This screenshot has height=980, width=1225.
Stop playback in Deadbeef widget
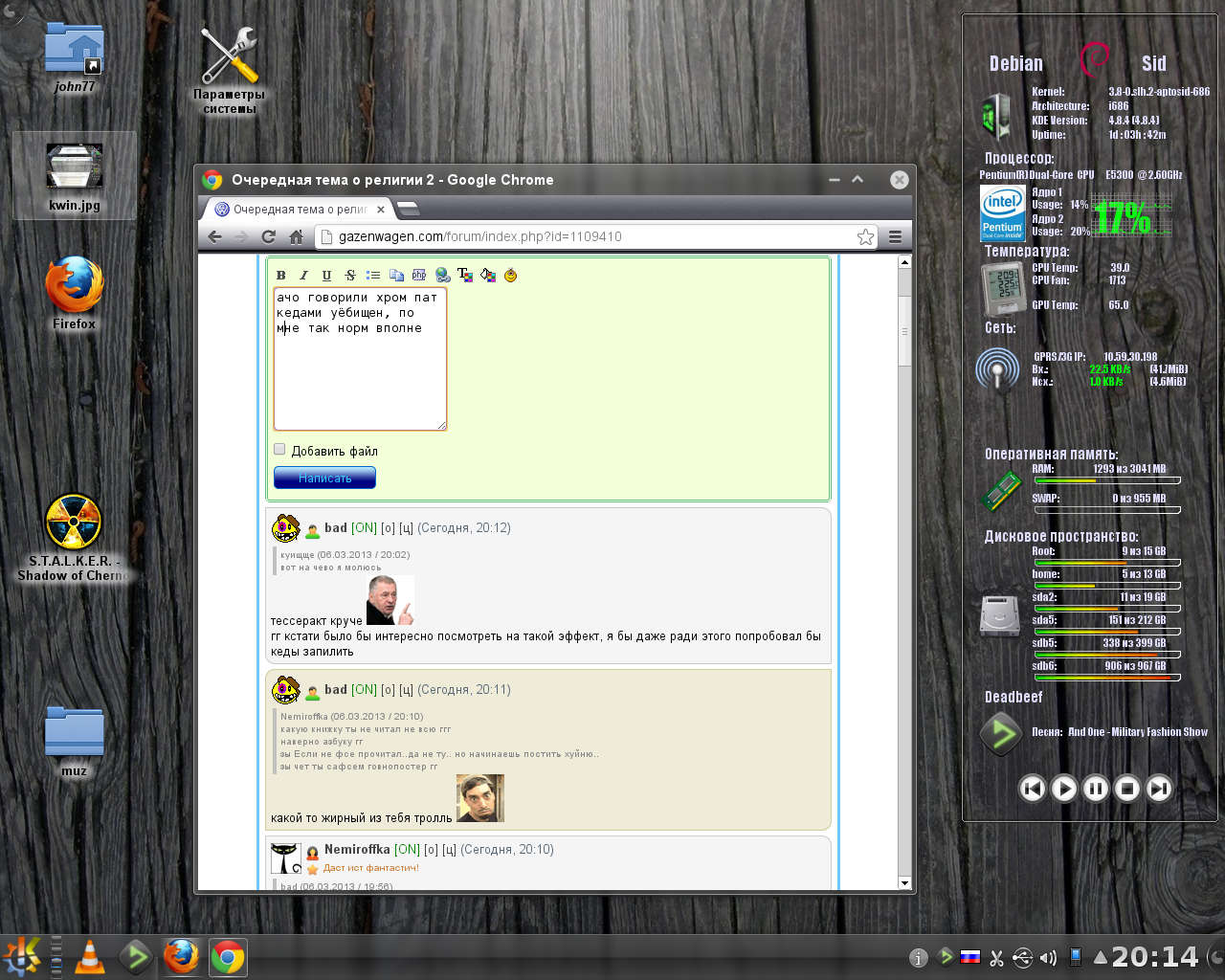1127,789
